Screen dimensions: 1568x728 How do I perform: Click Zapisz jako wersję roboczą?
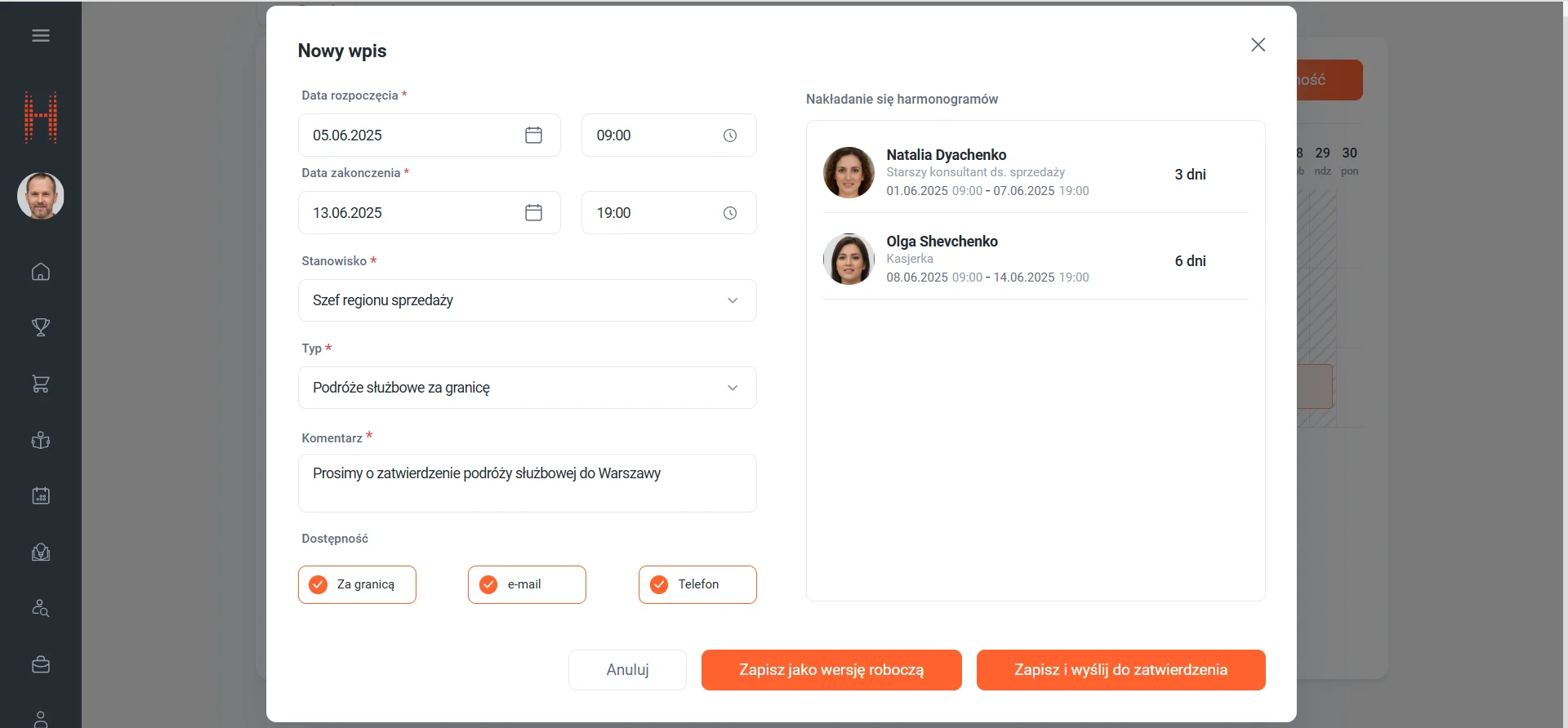click(x=831, y=670)
